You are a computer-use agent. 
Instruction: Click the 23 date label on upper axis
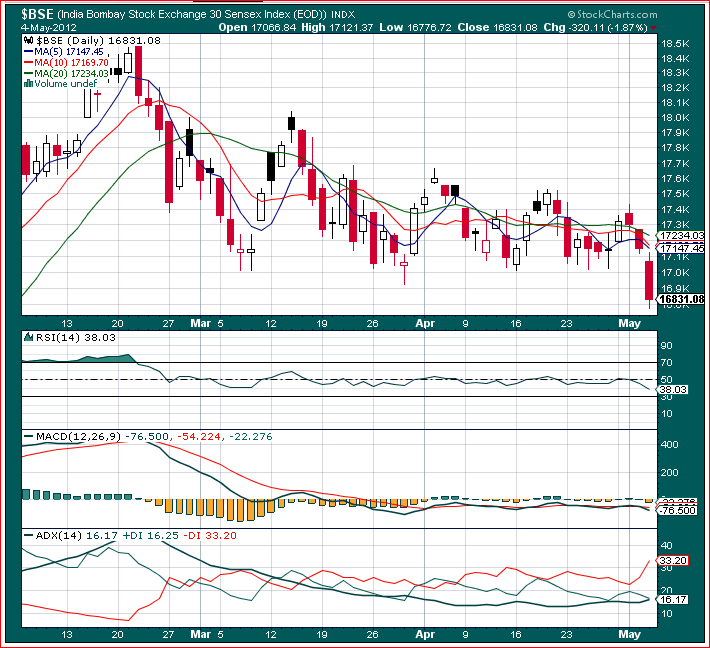click(x=566, y=324)
